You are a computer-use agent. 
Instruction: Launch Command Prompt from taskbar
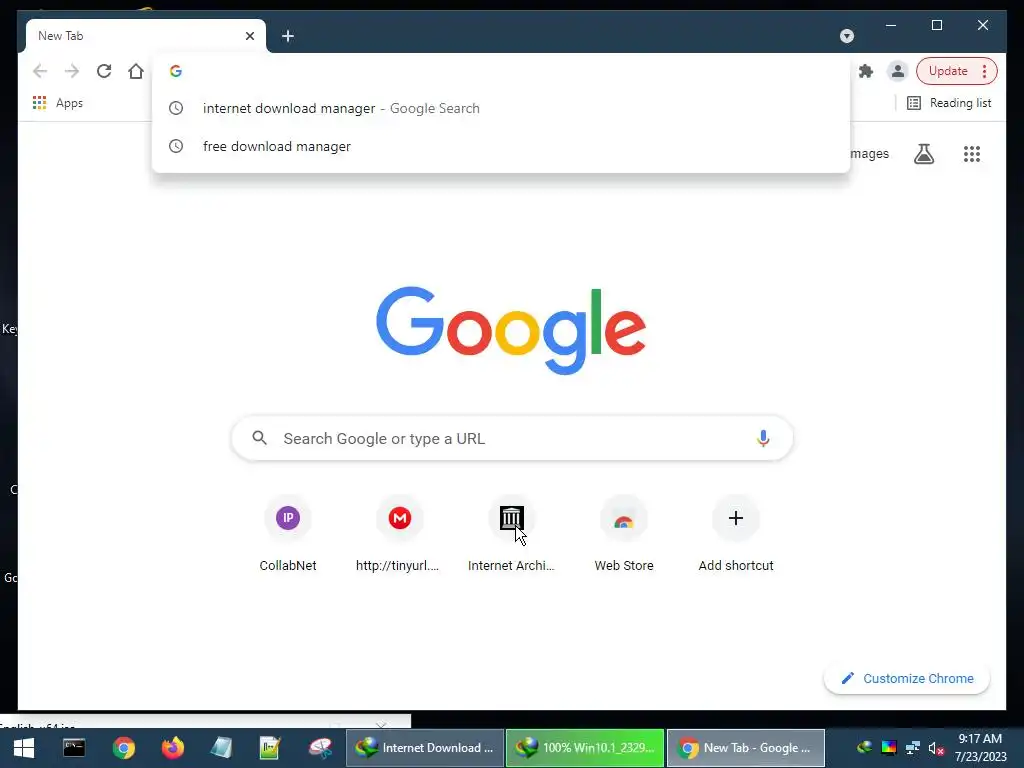[x=74, y=748]
